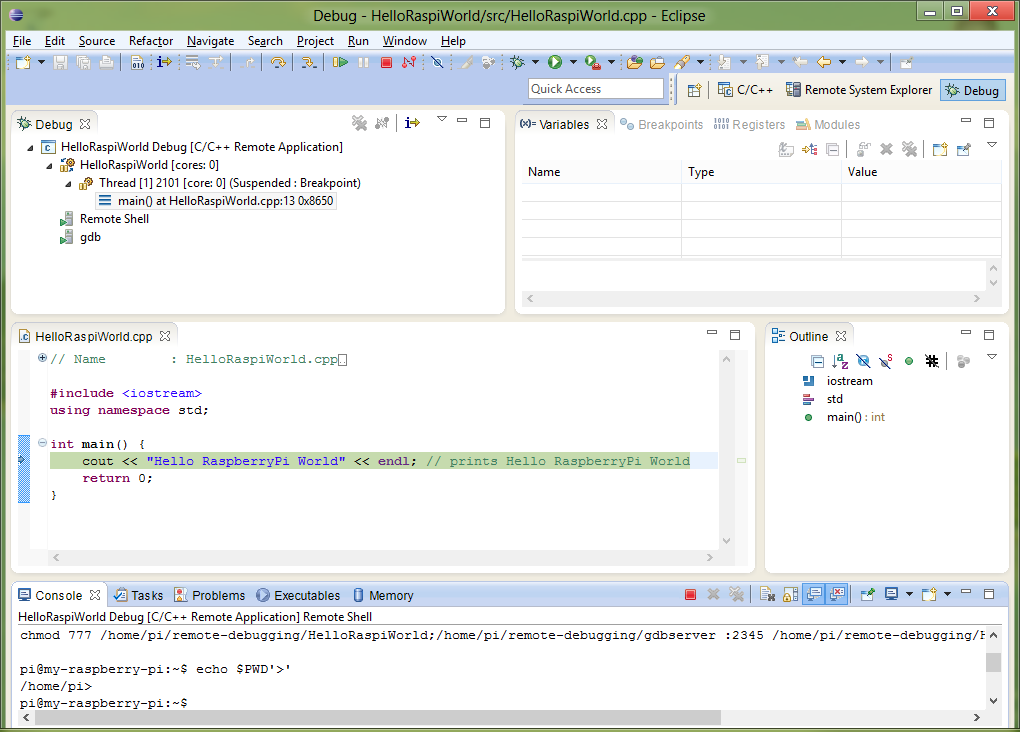Open the External Tools dropdown arrow
The height and width of the screenshot is (732, 1020).
tap(611, 62)
